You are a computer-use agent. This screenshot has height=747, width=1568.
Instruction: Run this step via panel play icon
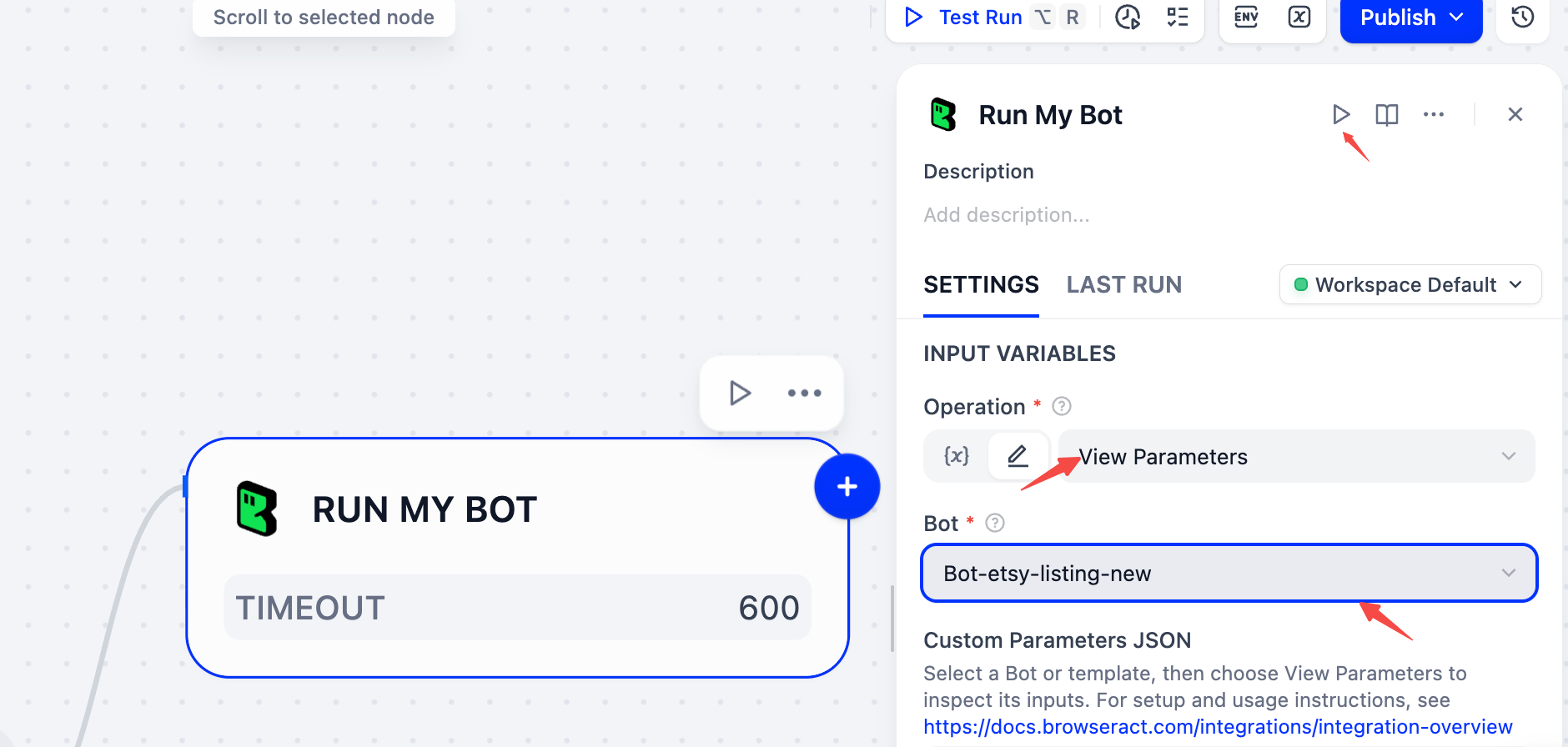(1341, 114)
